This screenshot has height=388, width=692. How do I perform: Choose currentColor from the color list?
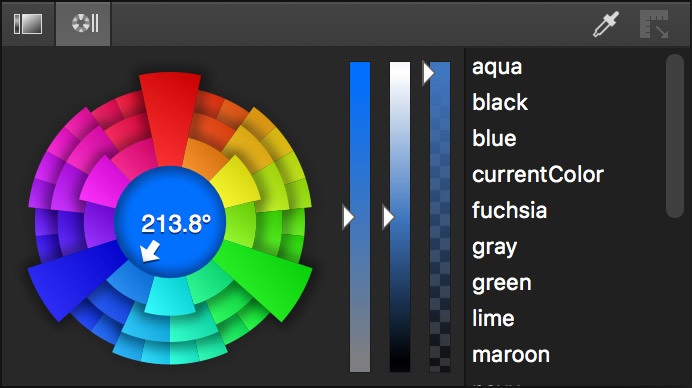pos(538,174)
